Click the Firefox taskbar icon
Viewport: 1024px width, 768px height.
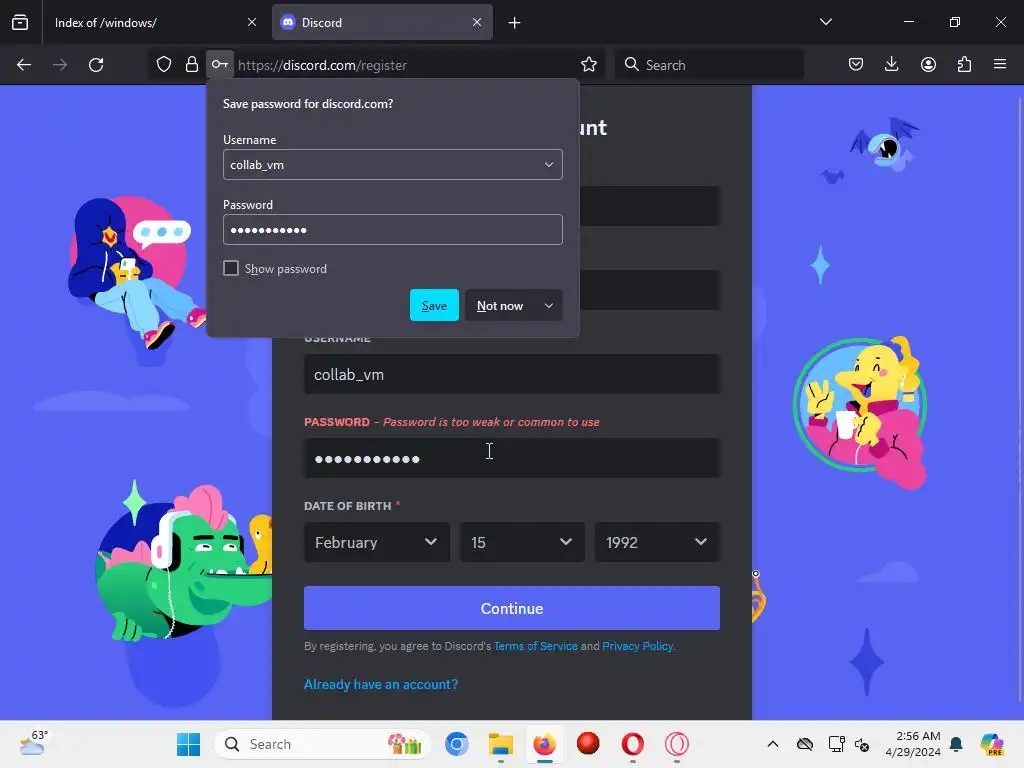point(545,744)
